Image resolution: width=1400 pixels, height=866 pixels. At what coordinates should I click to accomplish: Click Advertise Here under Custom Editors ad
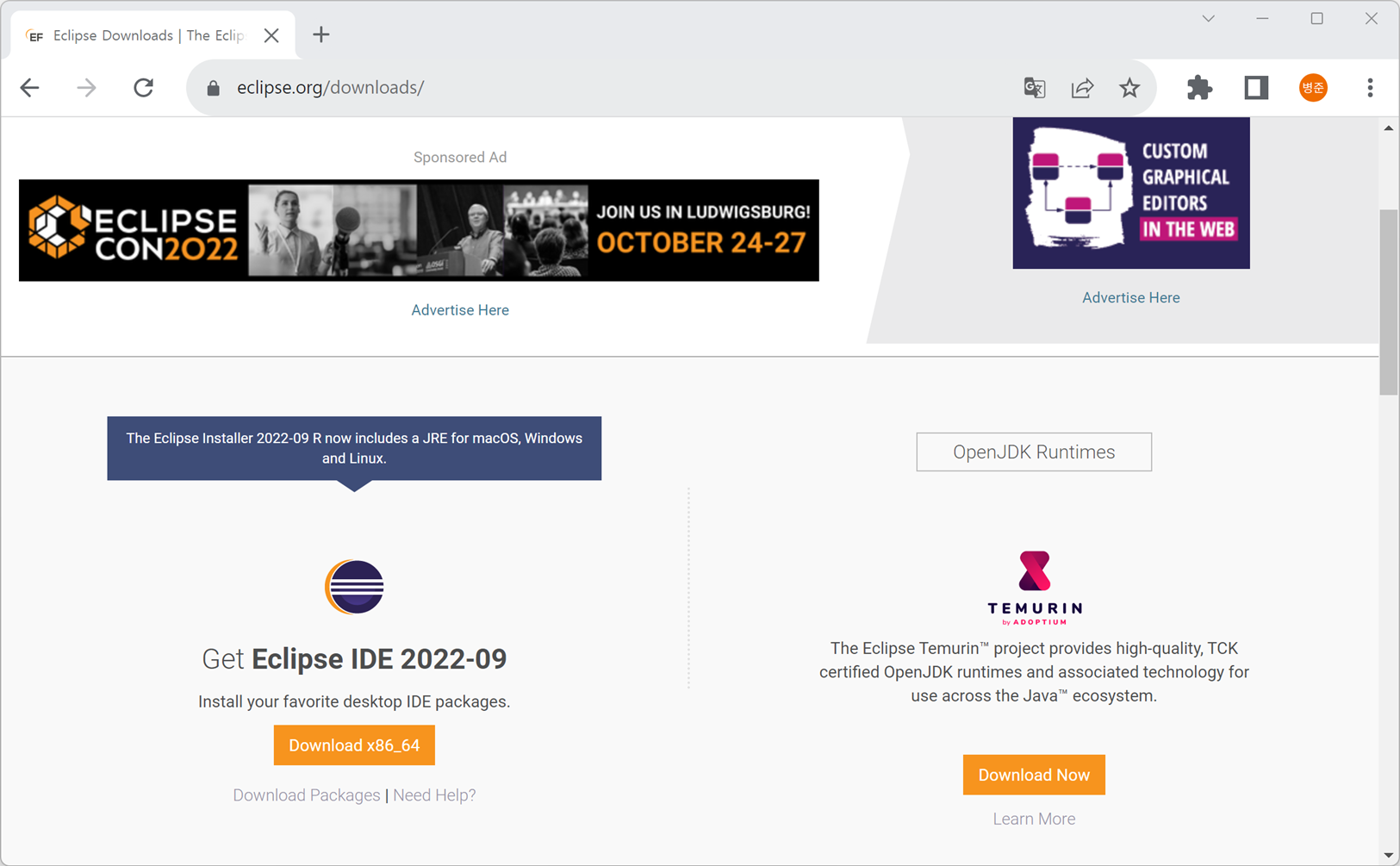(1131, 298)
